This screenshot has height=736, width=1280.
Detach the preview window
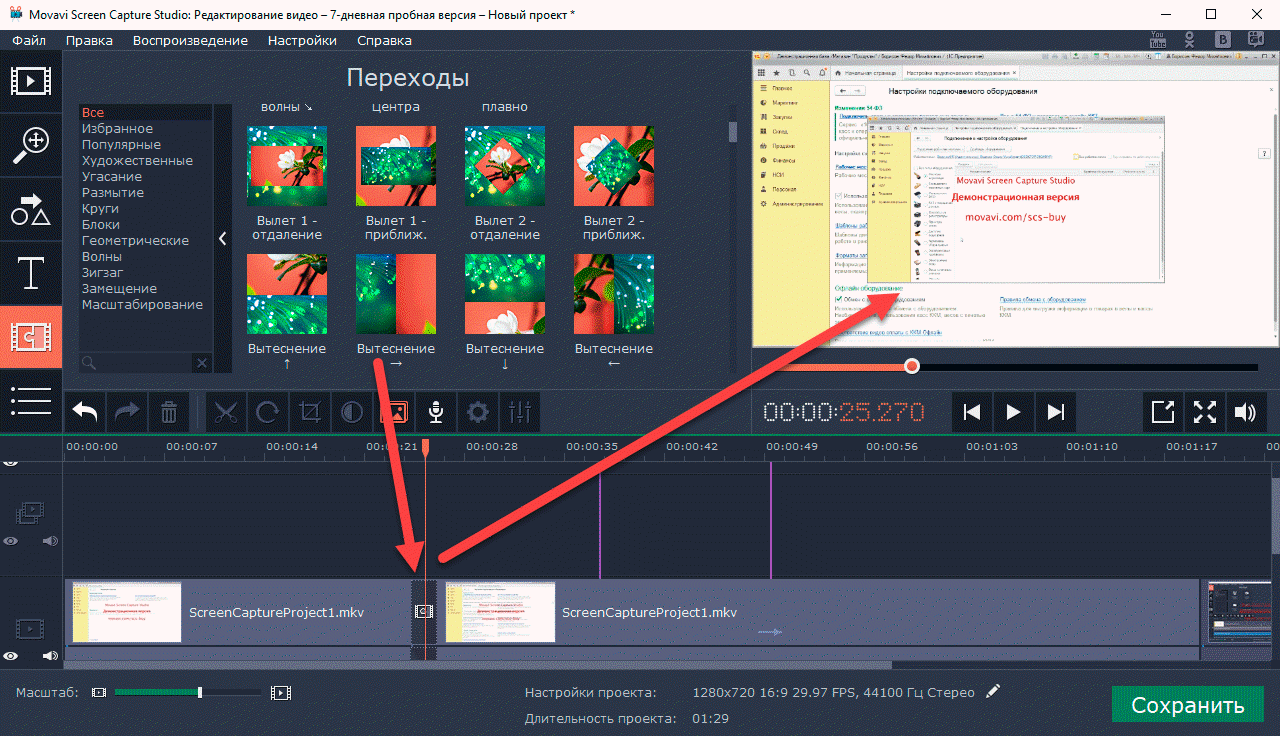[1164, 411]
